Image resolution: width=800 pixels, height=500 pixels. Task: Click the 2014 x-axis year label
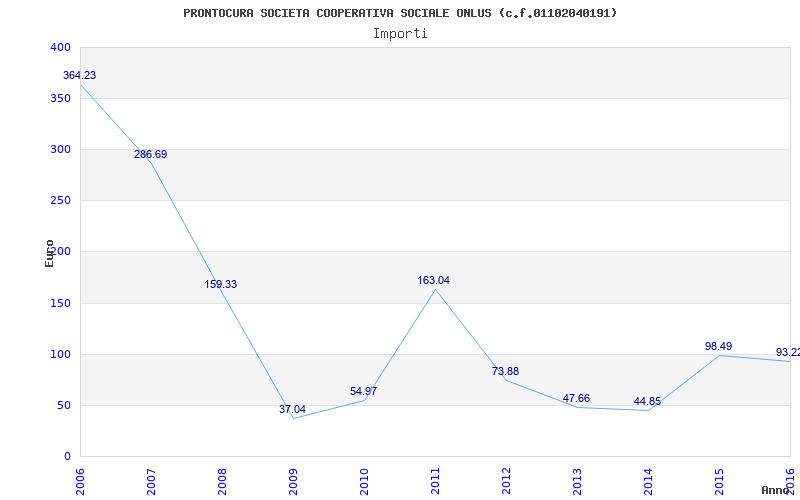pyautogui.click(x=647, y=482)
